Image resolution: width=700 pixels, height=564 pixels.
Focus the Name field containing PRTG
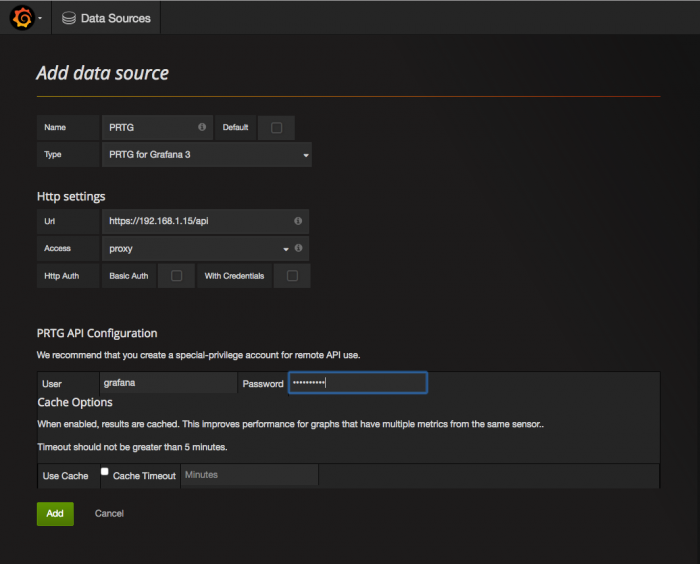158,128
